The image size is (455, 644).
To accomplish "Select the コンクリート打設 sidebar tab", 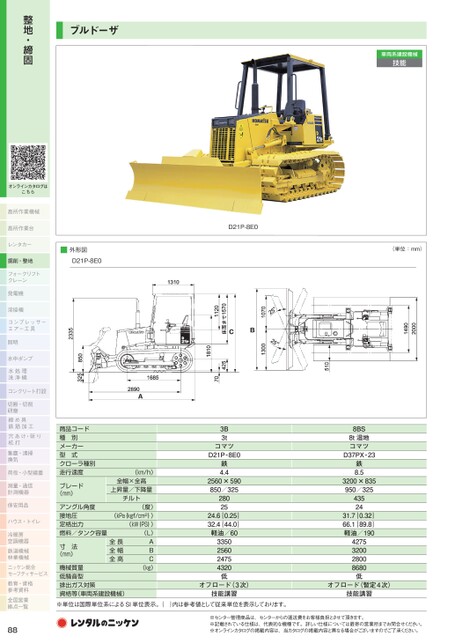I will click(x=25, y=391).
